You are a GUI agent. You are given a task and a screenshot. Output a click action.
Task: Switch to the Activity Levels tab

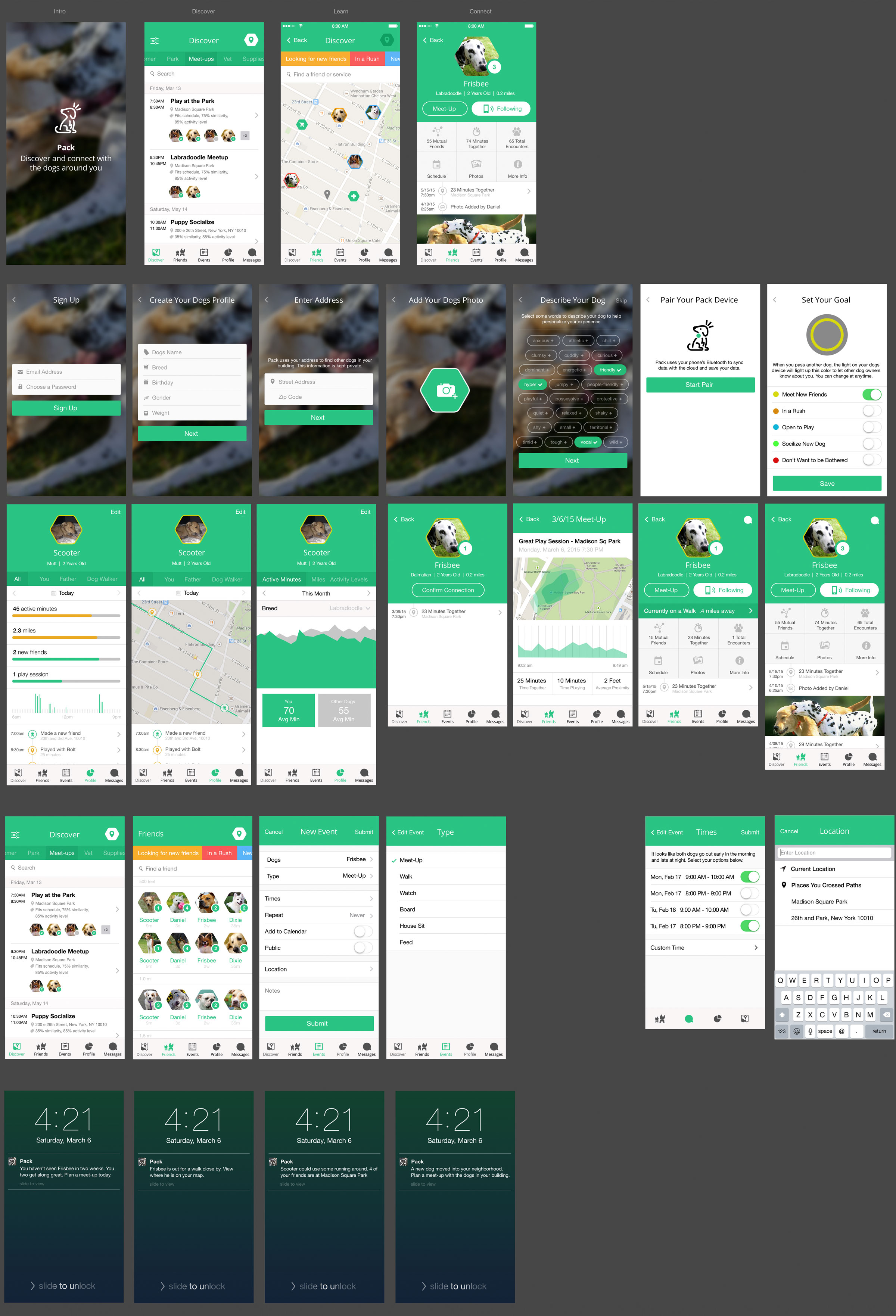tap(349, 579)
